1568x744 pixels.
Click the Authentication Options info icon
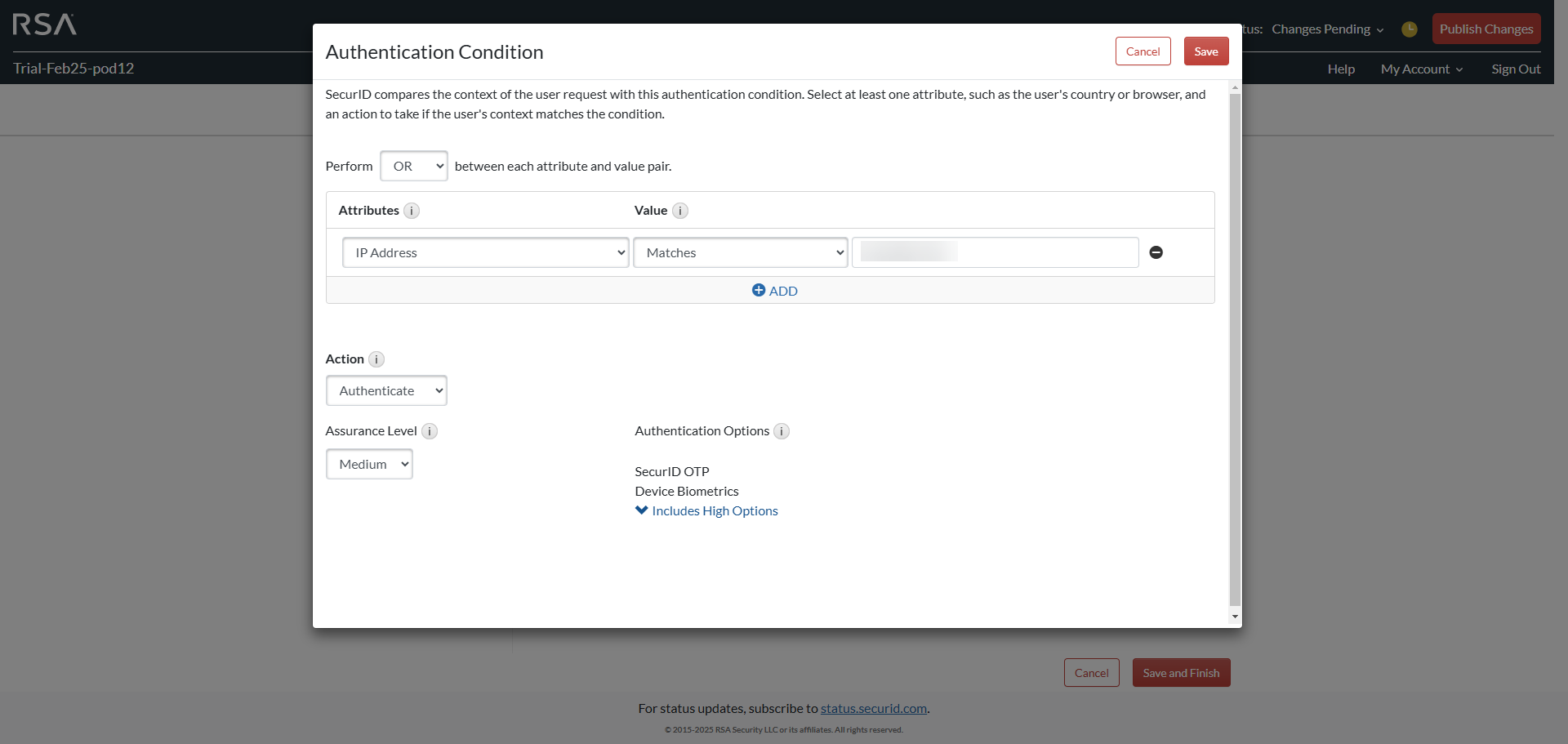click(x=782, y=431)
